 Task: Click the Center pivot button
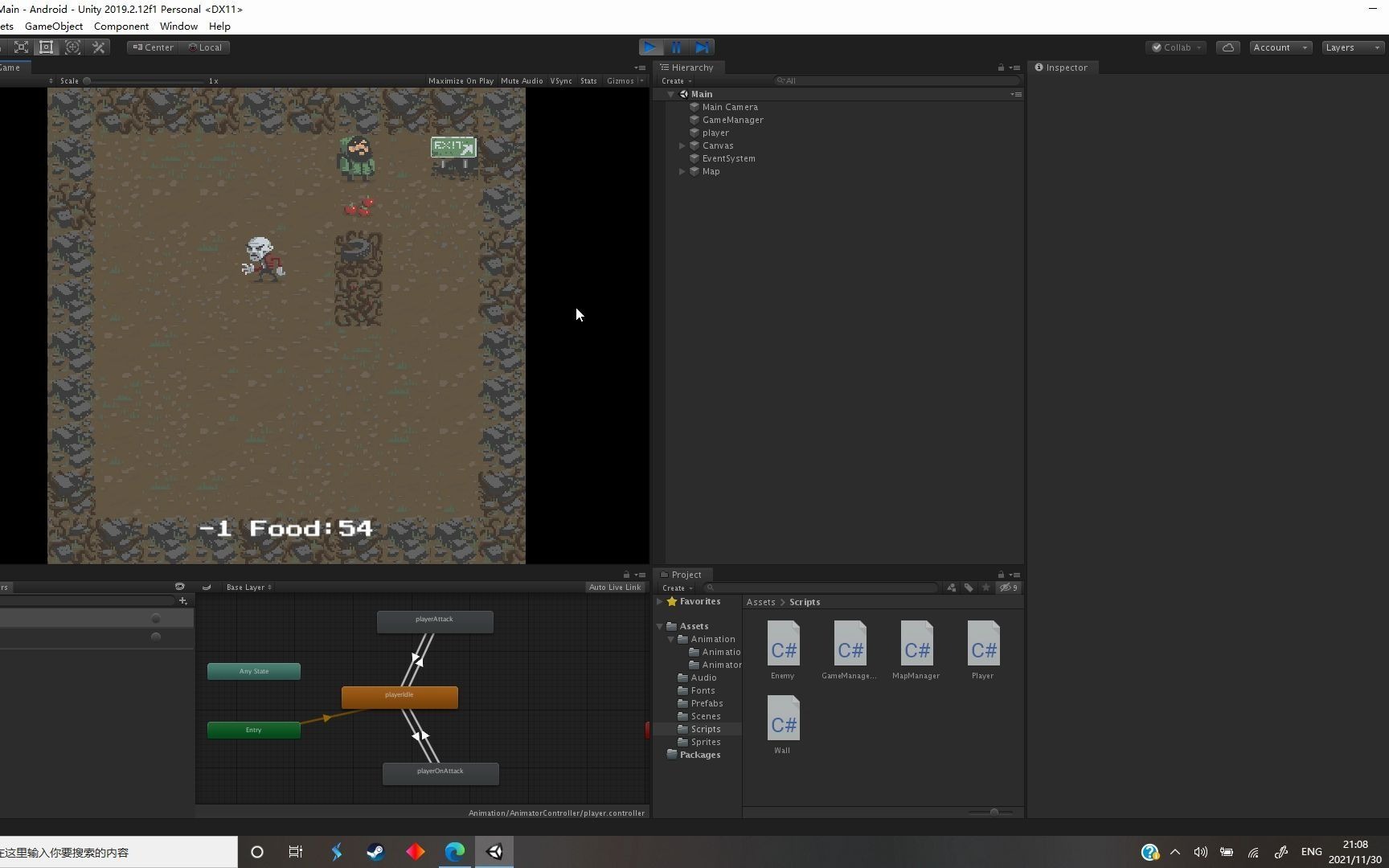click(152, 47)
